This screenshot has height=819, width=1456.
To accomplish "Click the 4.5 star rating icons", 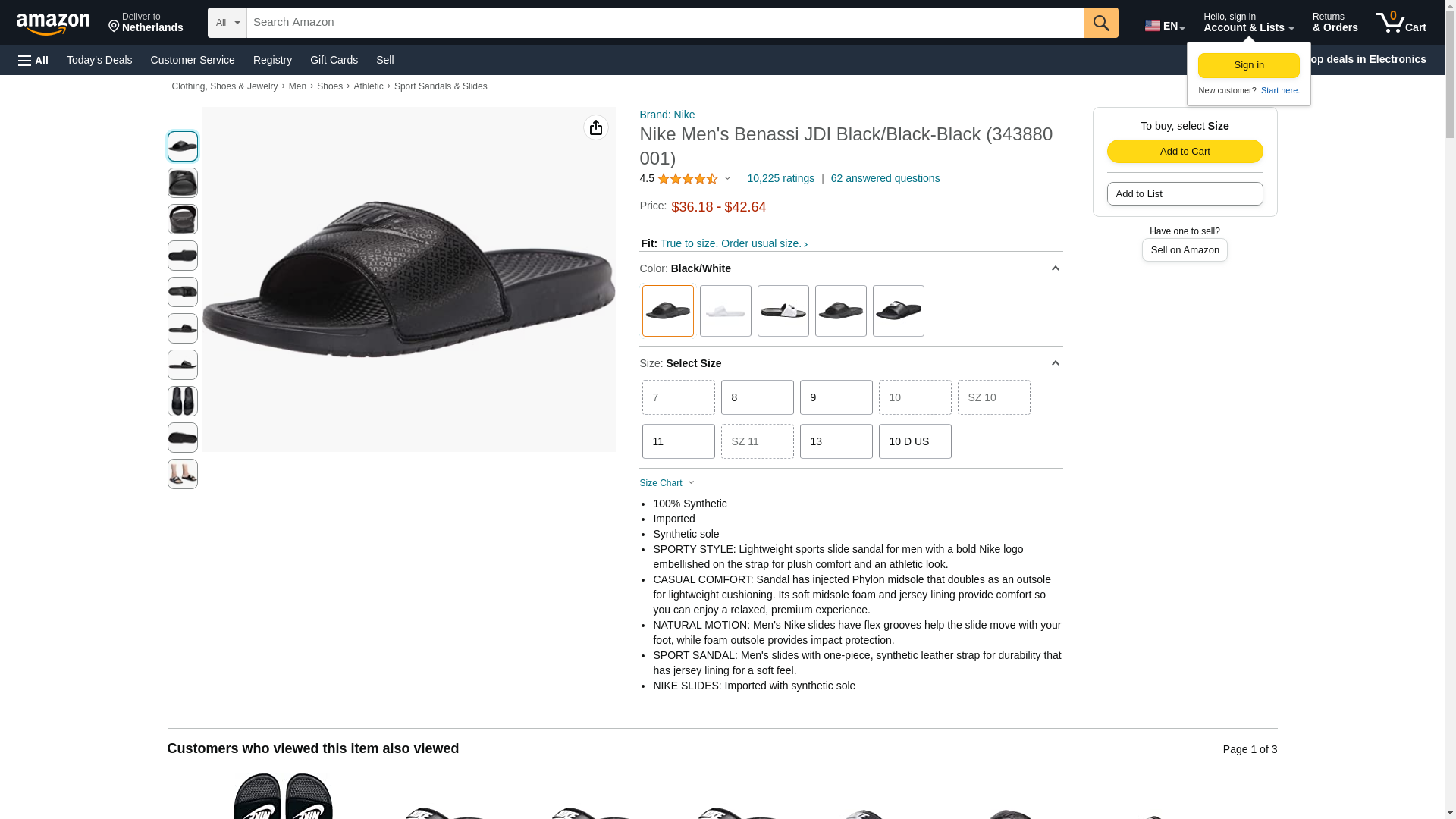I will coord(687,179).
